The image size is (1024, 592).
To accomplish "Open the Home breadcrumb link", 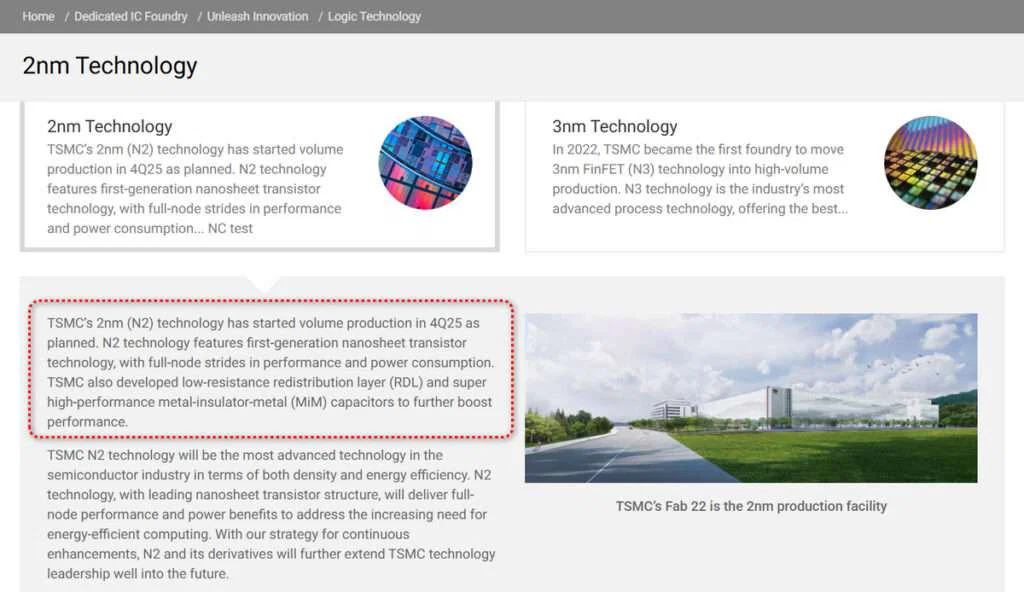I will coord(38,16).
